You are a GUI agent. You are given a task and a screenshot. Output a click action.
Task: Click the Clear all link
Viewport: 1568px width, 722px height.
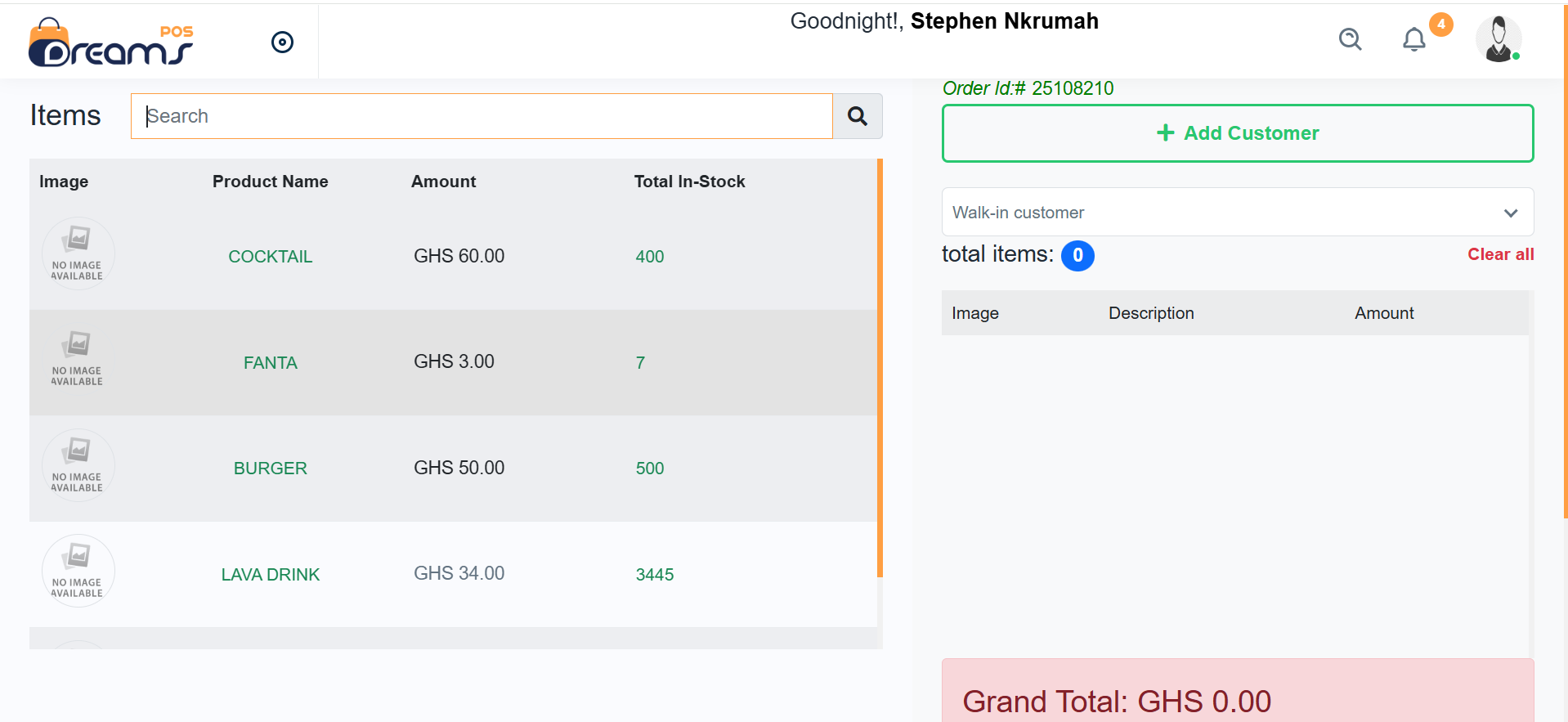tap(1500, 254)
